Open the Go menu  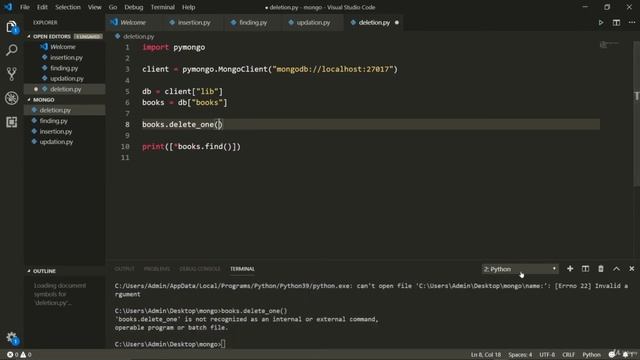(x=113, y=7)
